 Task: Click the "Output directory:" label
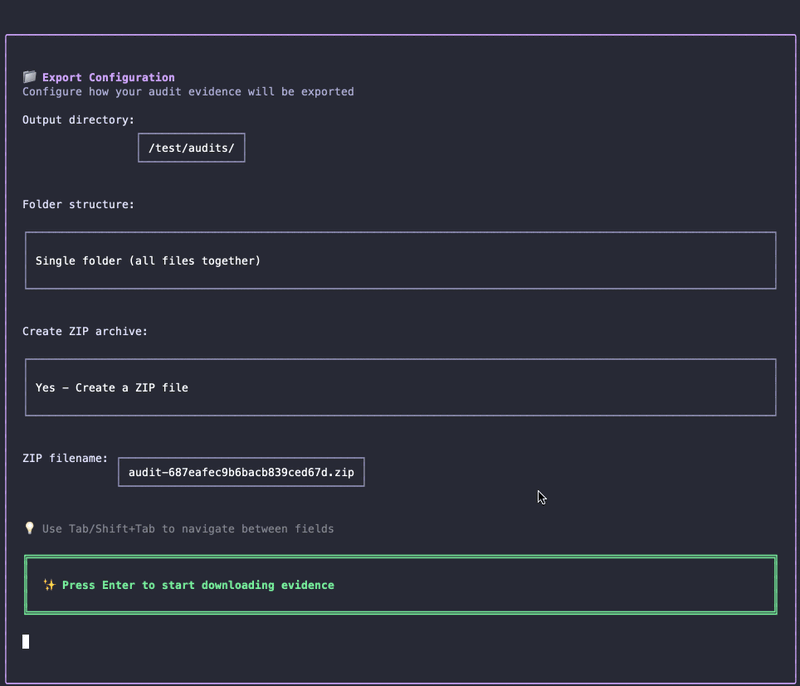[x=78, y=120]
